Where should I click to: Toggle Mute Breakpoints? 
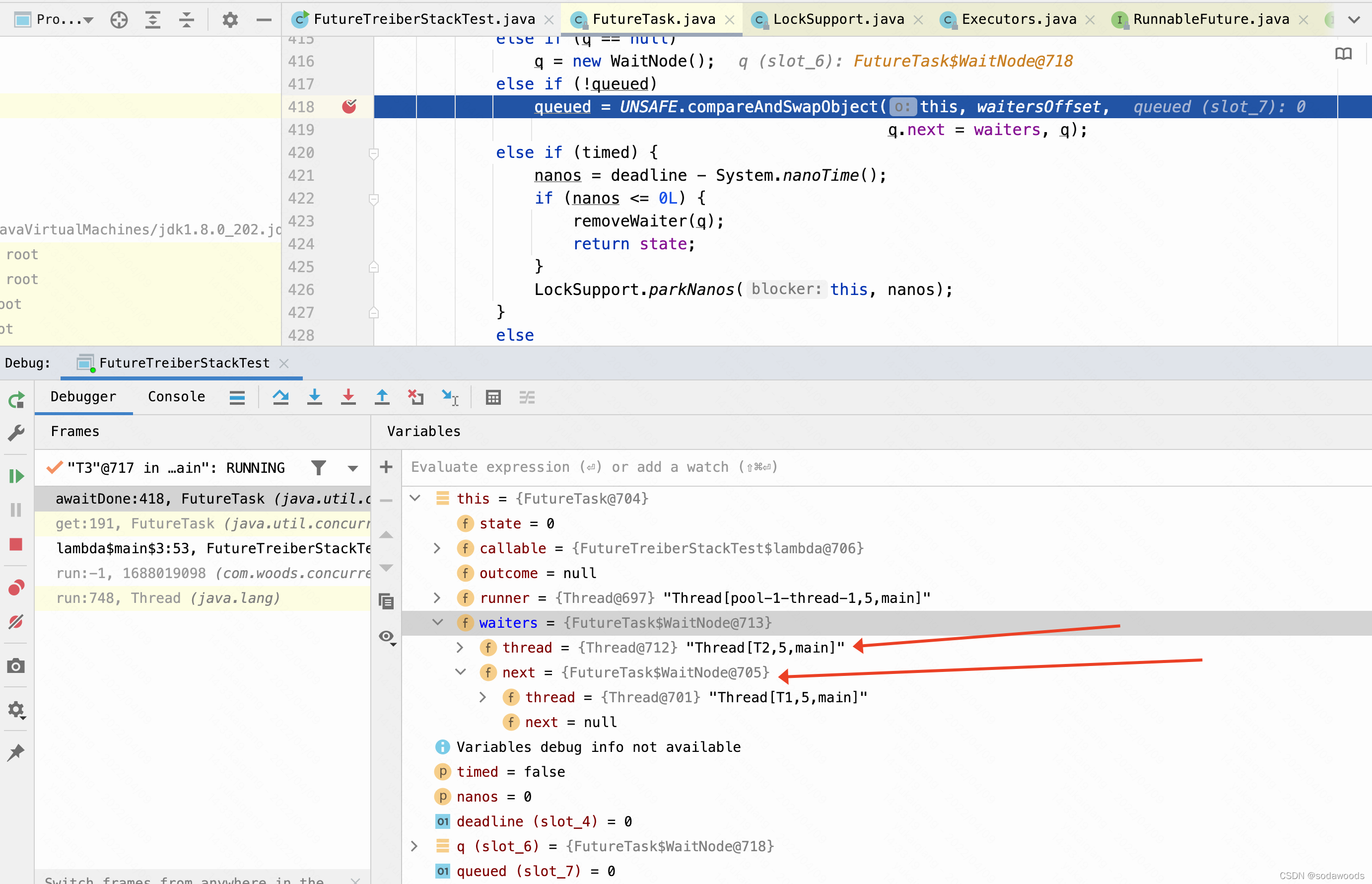coord(16,622)
